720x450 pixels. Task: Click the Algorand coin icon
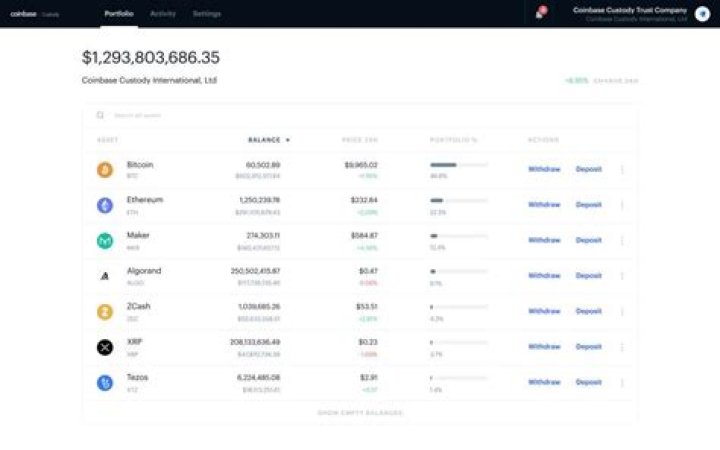(x=105, y=276)
